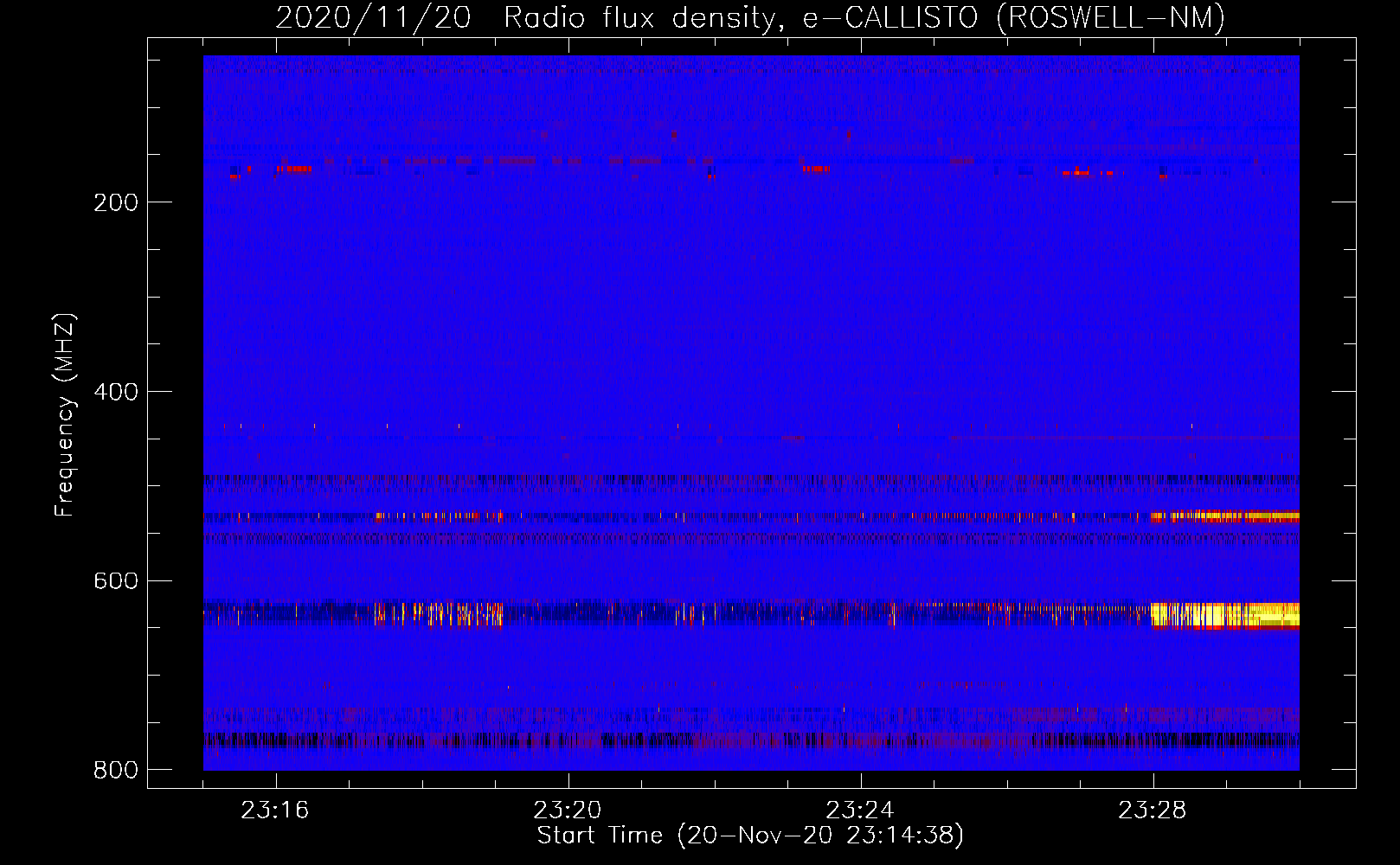The width and height of the screenshot is (1400, 865).
Task: Click the 600 frequency tick label
Action: point(116,580)
